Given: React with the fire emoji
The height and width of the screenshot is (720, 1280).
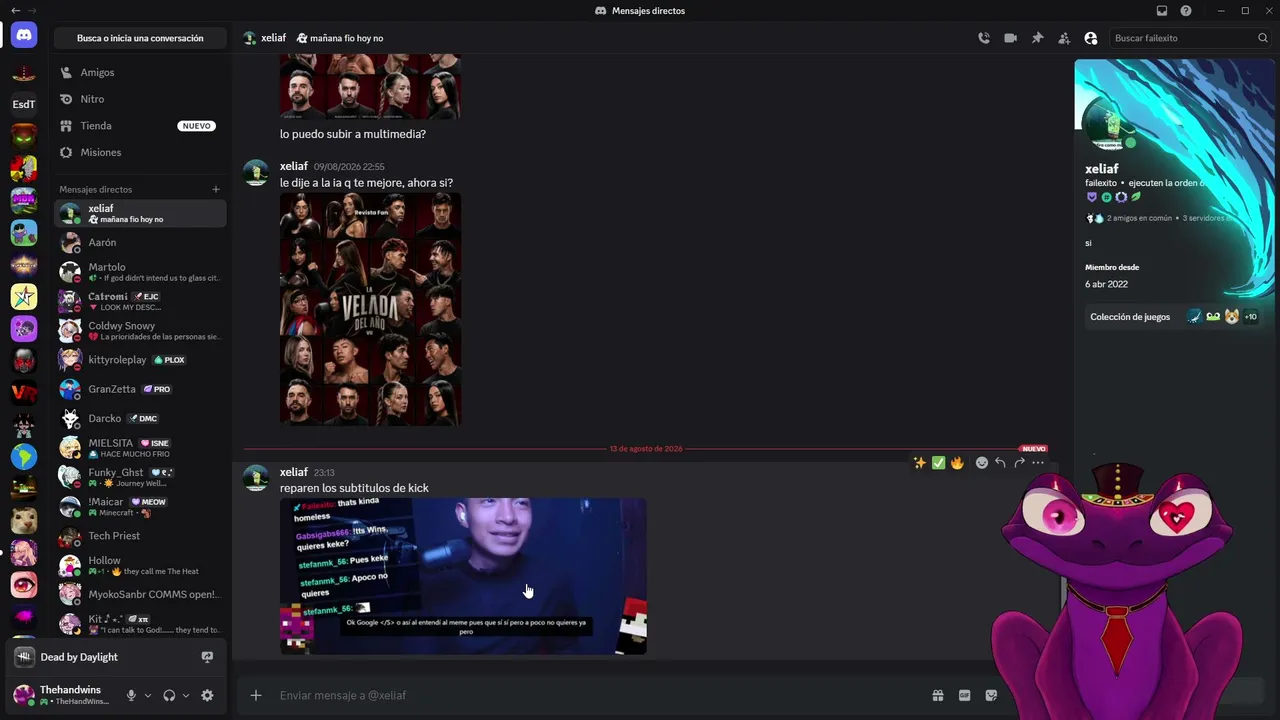Looking at the screenshot, I should tap(957, 463).
